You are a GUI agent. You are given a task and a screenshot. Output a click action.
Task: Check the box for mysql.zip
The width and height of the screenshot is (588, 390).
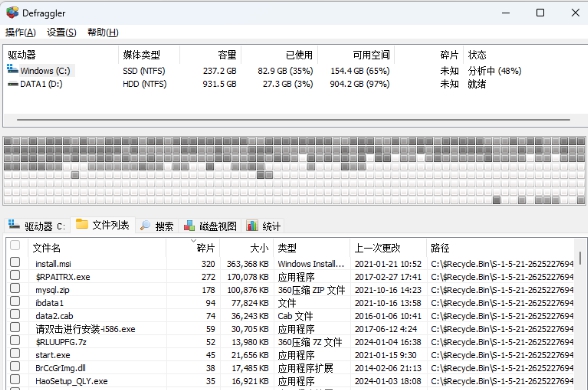click(15, 288)
